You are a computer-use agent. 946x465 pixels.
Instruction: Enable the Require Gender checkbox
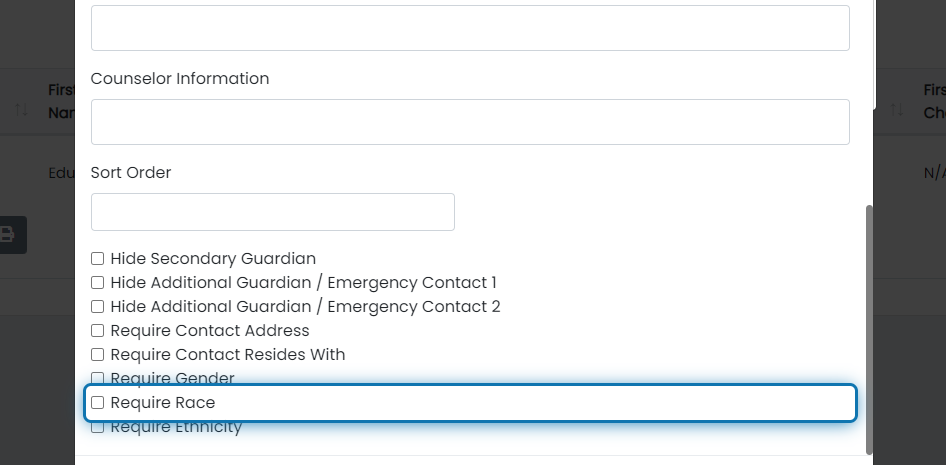pos(98,378)
